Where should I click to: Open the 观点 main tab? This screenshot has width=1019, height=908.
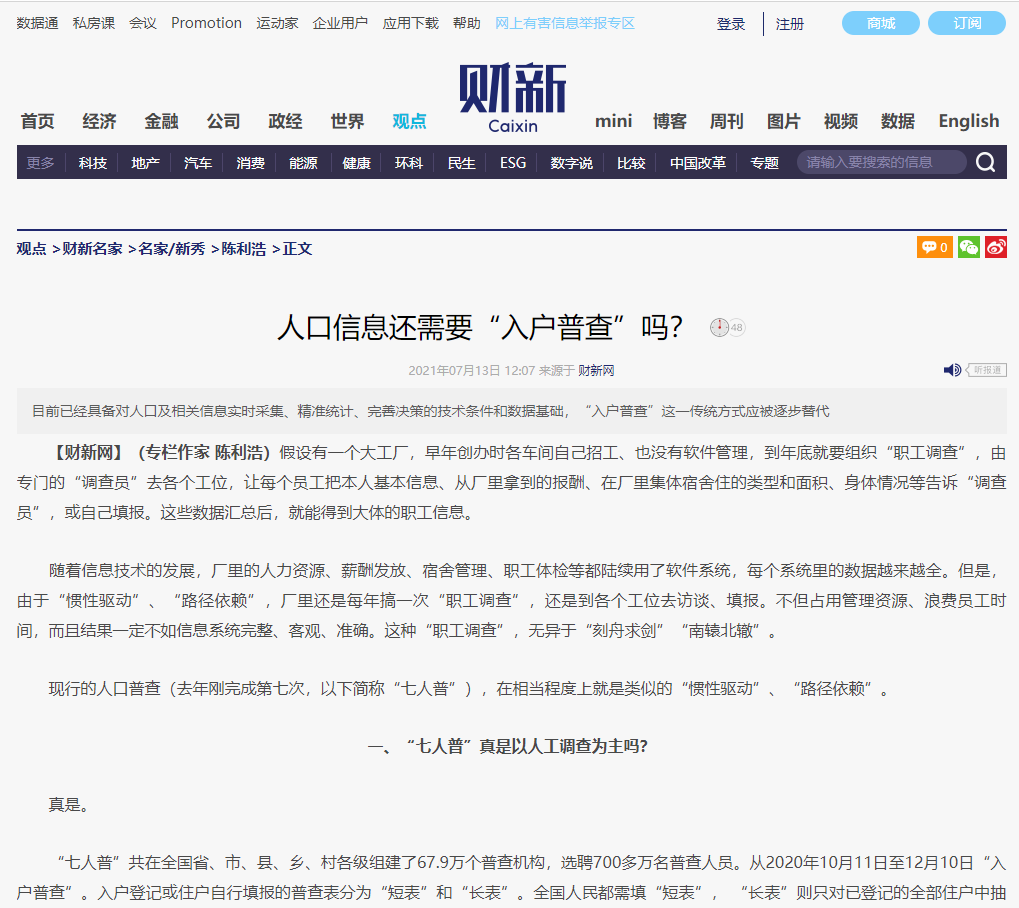(x=409, y=121)
